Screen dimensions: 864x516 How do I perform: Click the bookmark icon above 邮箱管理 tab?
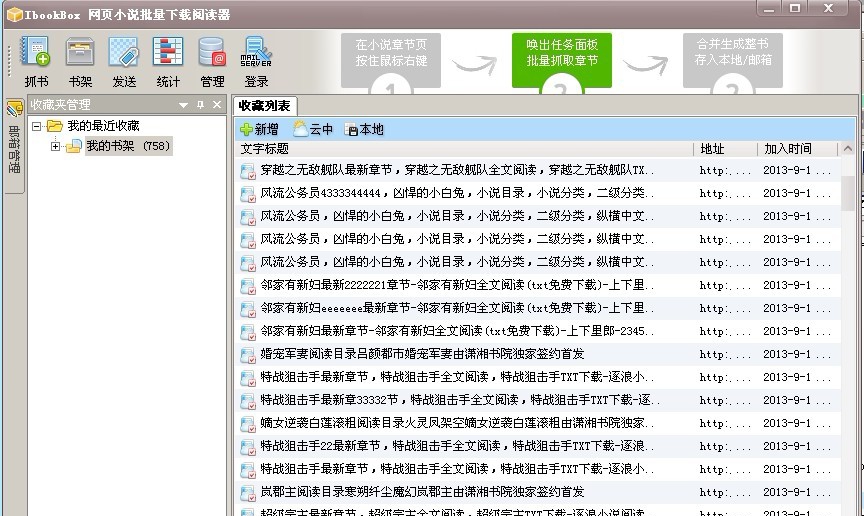[x=14, y=109]
